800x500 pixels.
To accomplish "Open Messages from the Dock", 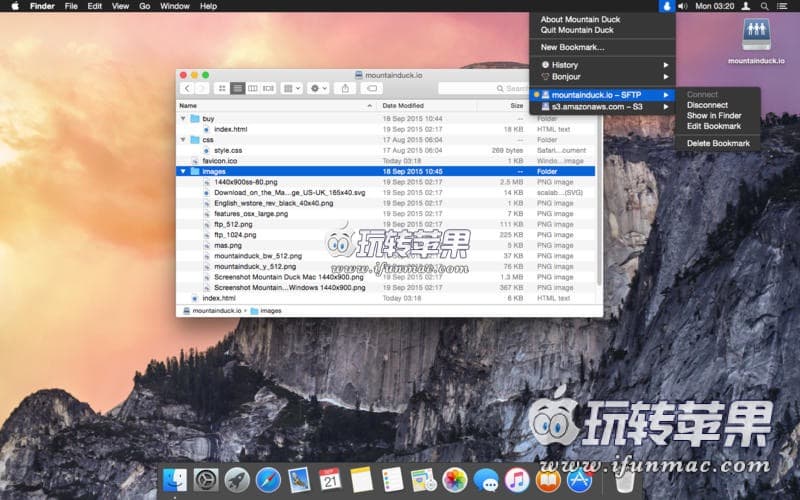I will click(486, 480).
